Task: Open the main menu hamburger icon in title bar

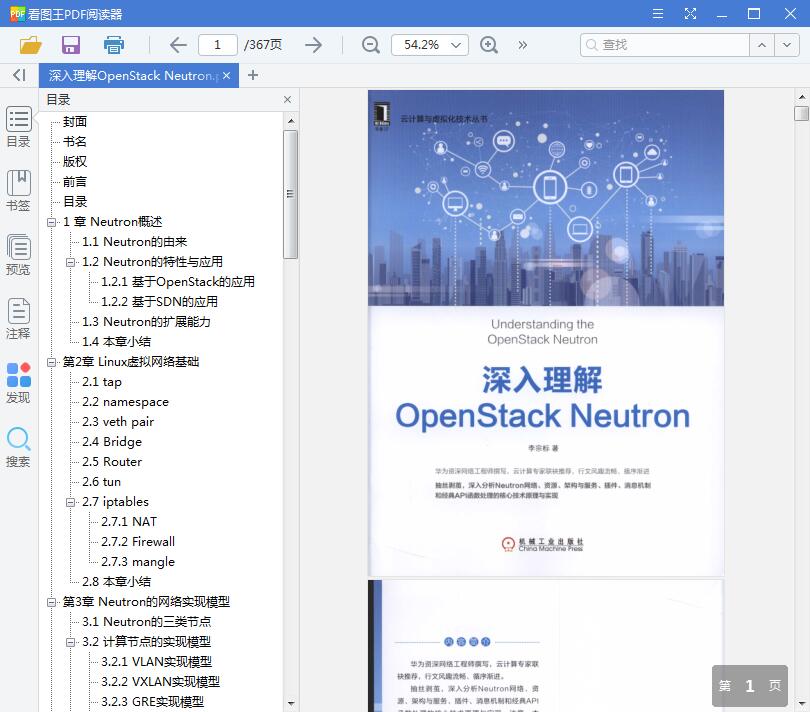Action: (x=658, y=13)
